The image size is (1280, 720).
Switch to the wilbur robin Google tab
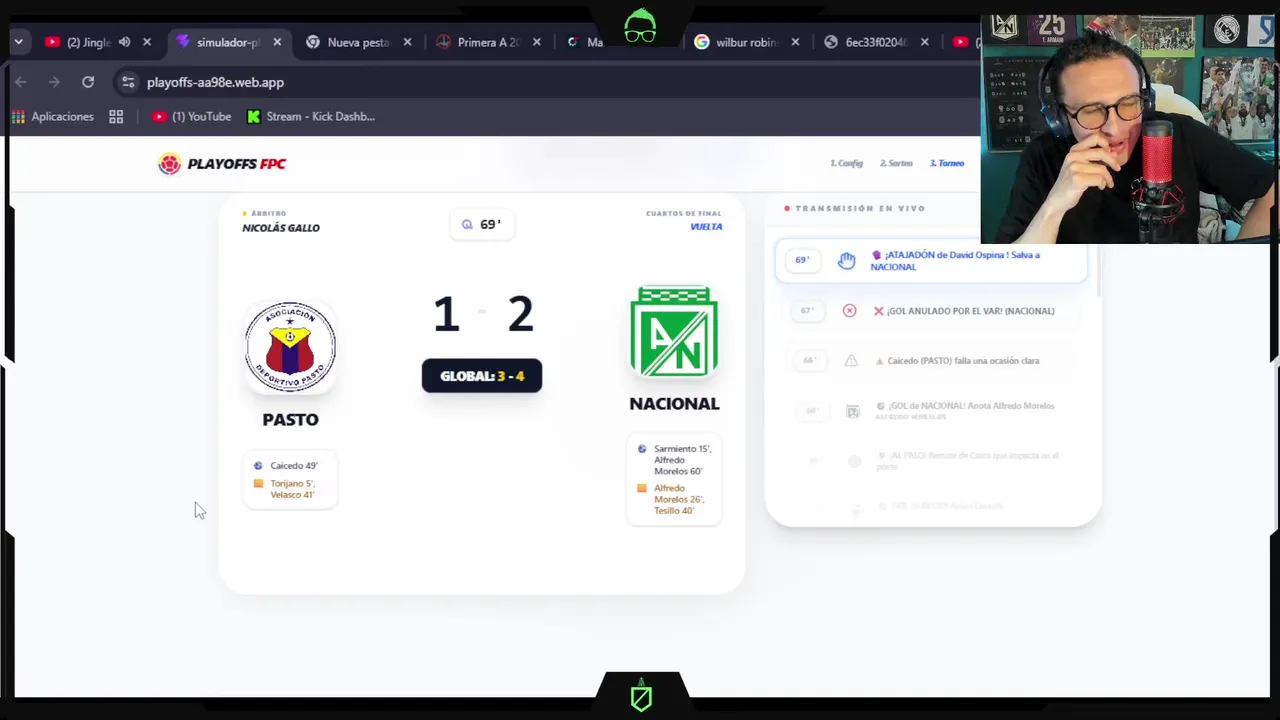point(746,42)
